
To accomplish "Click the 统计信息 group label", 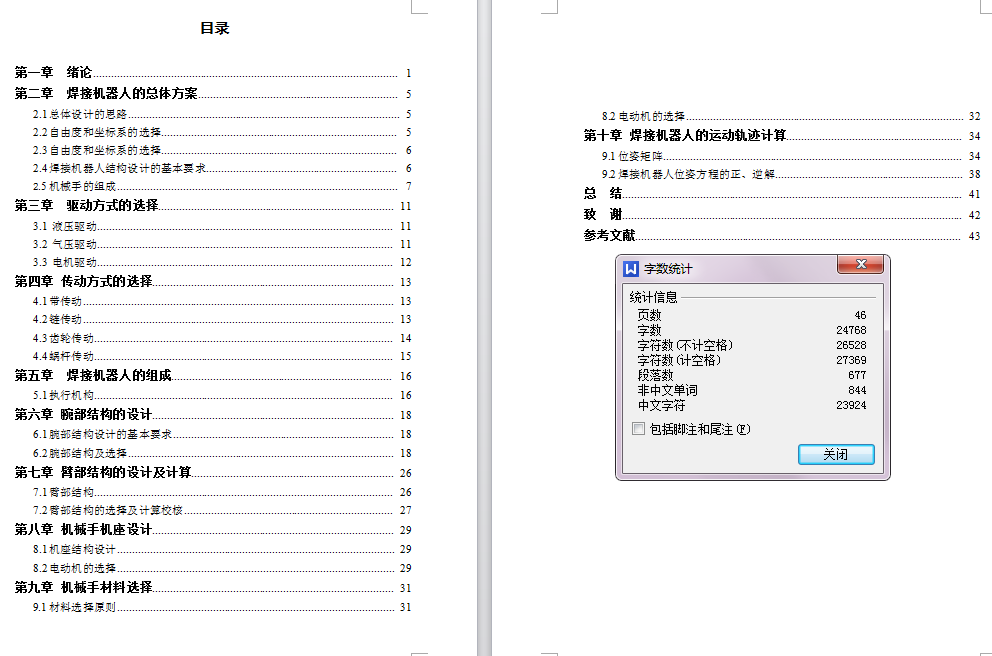I will [x=653, y=297].
